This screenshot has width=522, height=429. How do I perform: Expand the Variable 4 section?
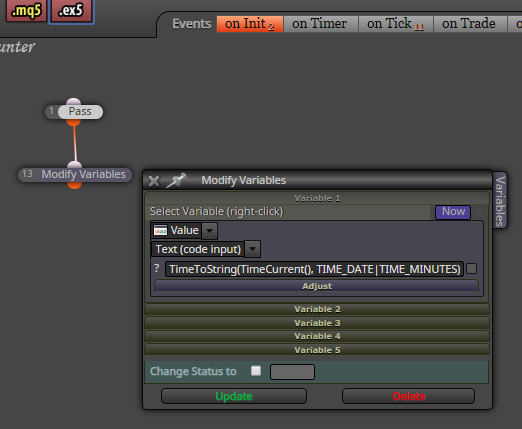coord(317,336)
